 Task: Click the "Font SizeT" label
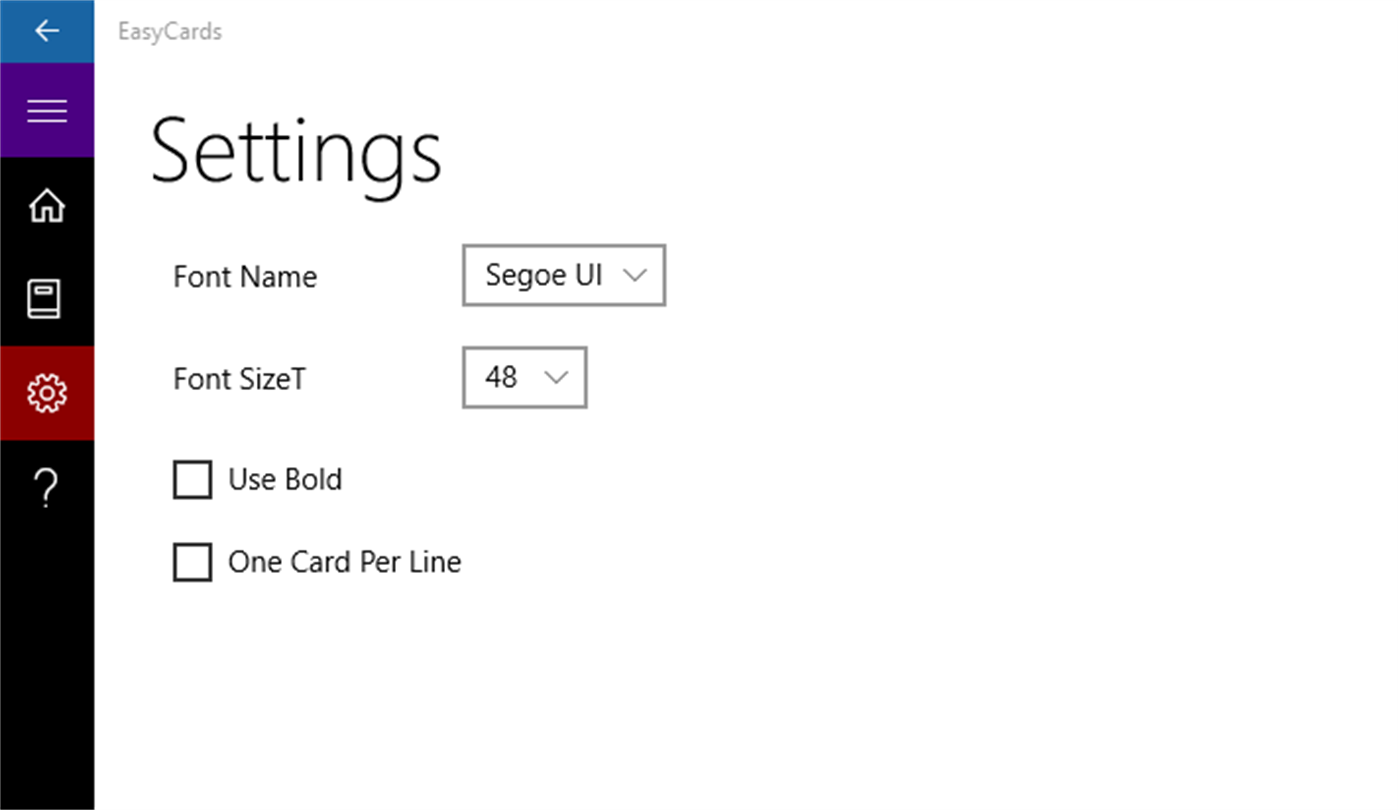[239, 379]
